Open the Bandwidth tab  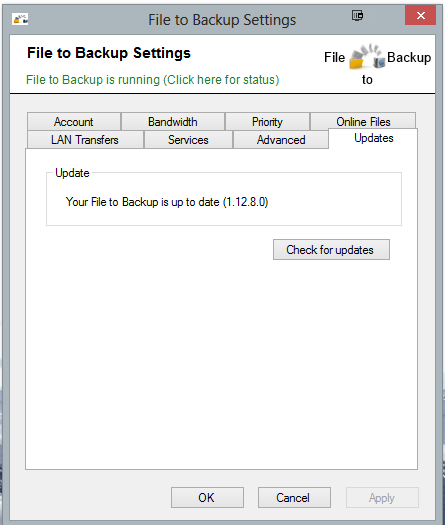click(173, 122)
